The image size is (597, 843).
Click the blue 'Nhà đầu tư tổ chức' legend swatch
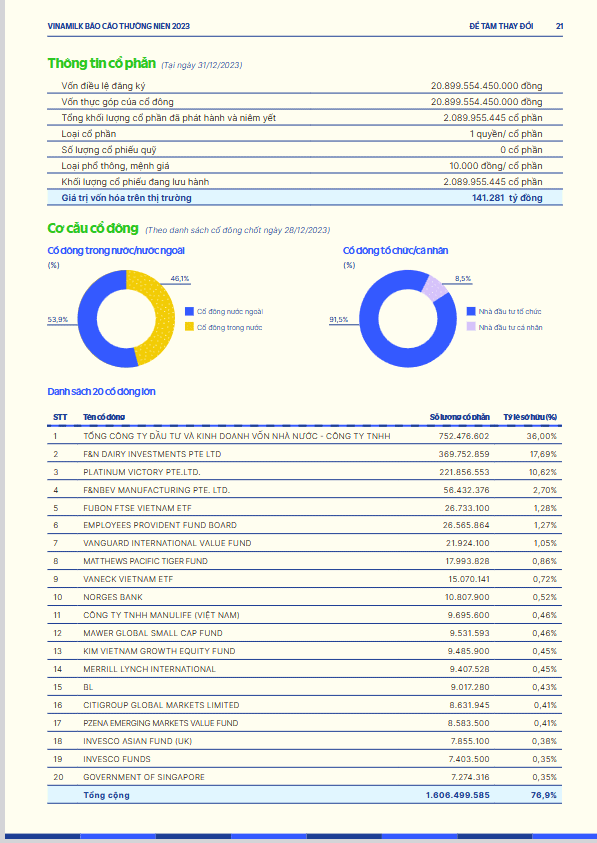pyautogui.click(x=471, y=311)
